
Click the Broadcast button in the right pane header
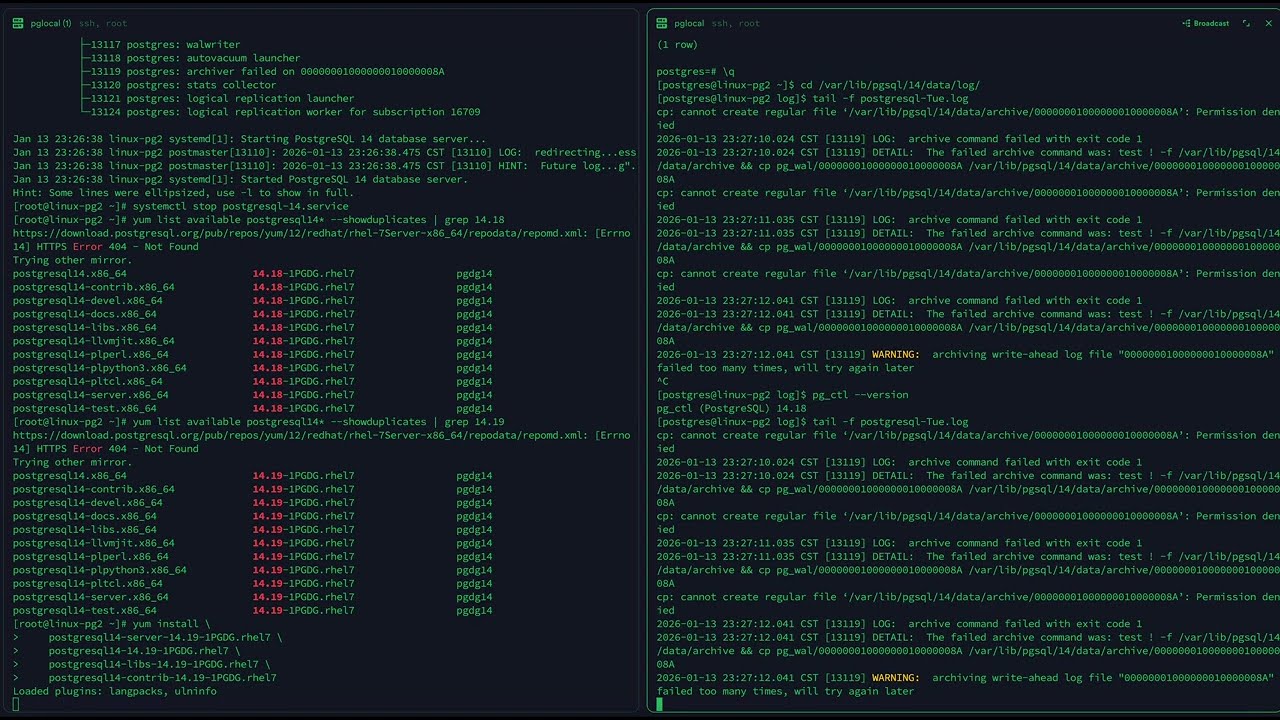1205,23
